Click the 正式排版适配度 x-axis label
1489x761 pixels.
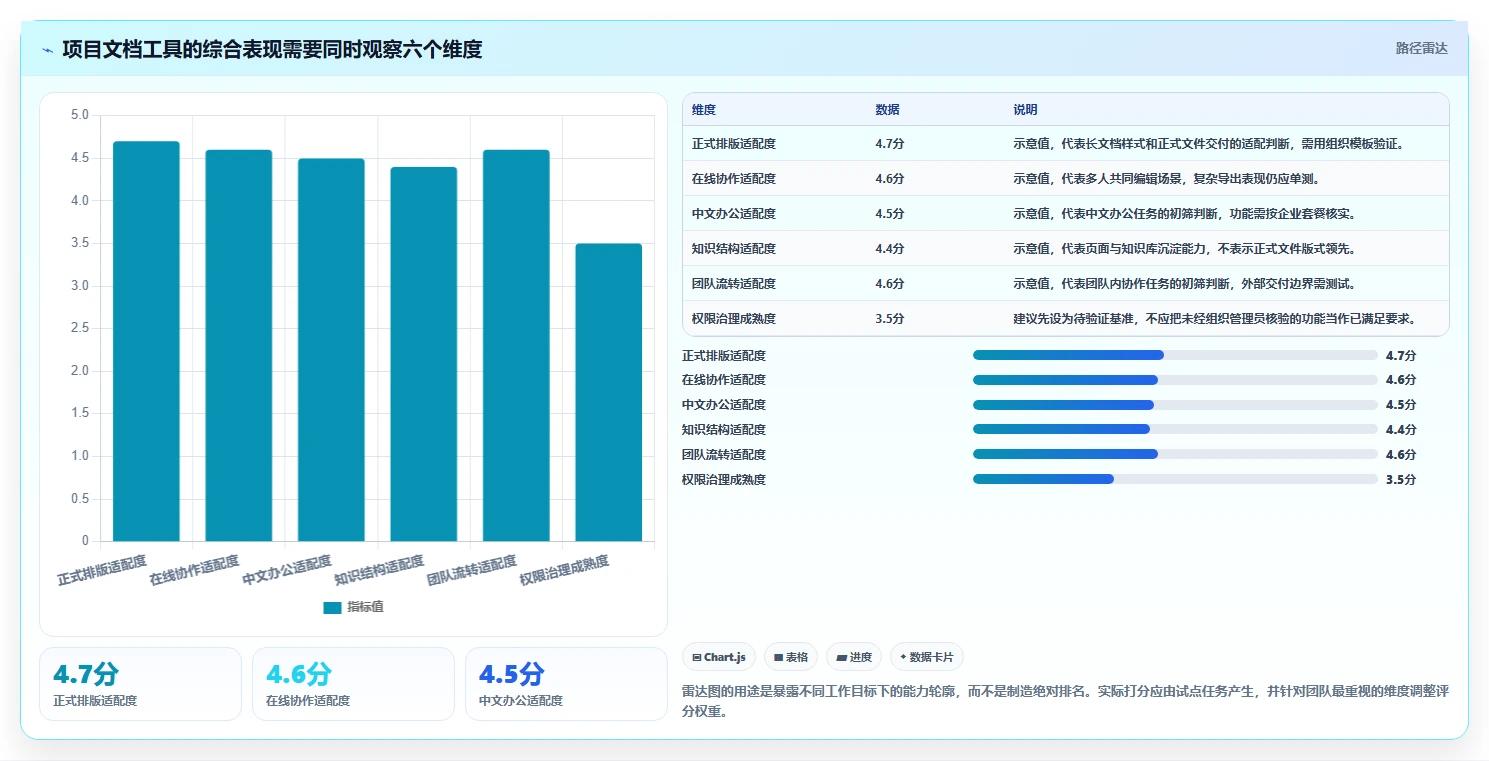pyautogui.click(x=102, y=570)
